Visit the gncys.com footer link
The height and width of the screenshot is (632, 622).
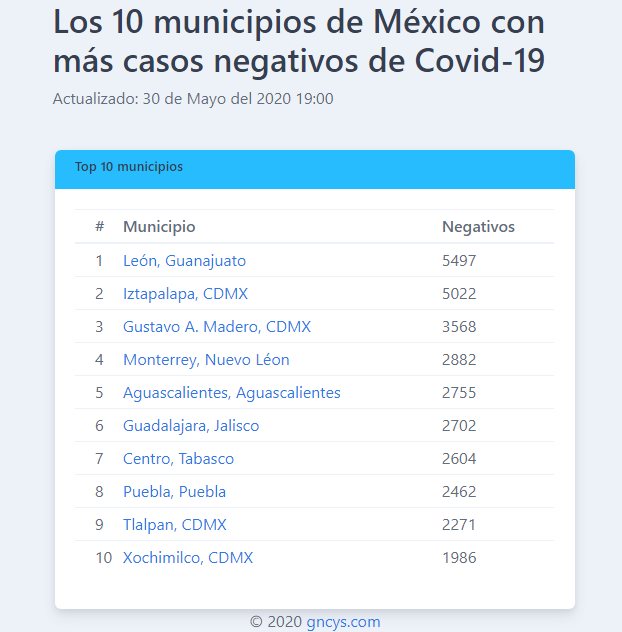coord(343,622)
